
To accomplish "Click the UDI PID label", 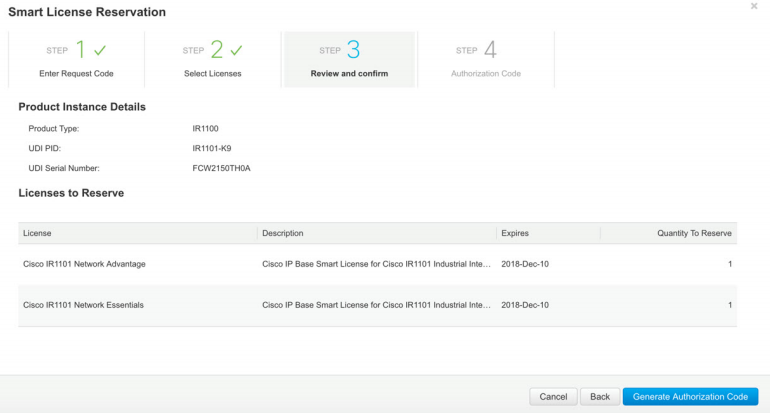I will [45, 148].
